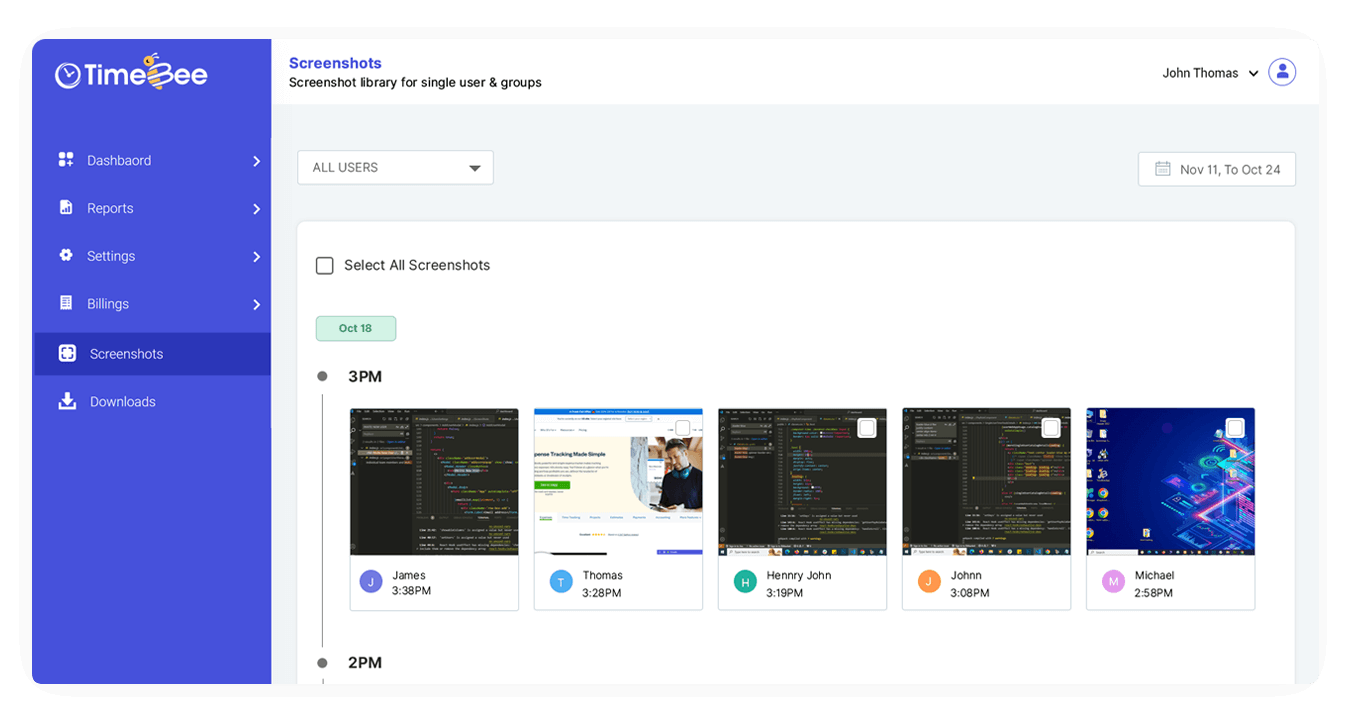Image resolution: width=1345 pixels, height=724 pixels.
Task: Open the John Thomas account dropdown
Action: click(1210, 72)
